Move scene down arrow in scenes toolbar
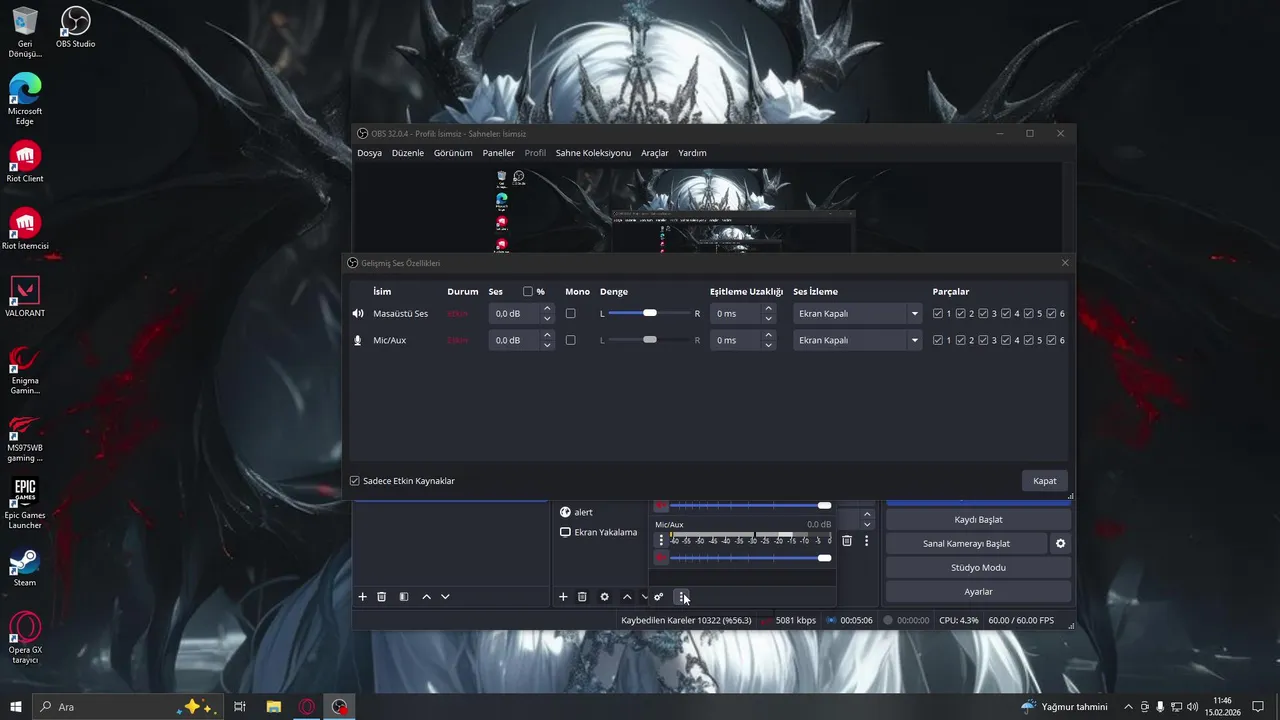1280x720 pixels. tap(445, 597)
